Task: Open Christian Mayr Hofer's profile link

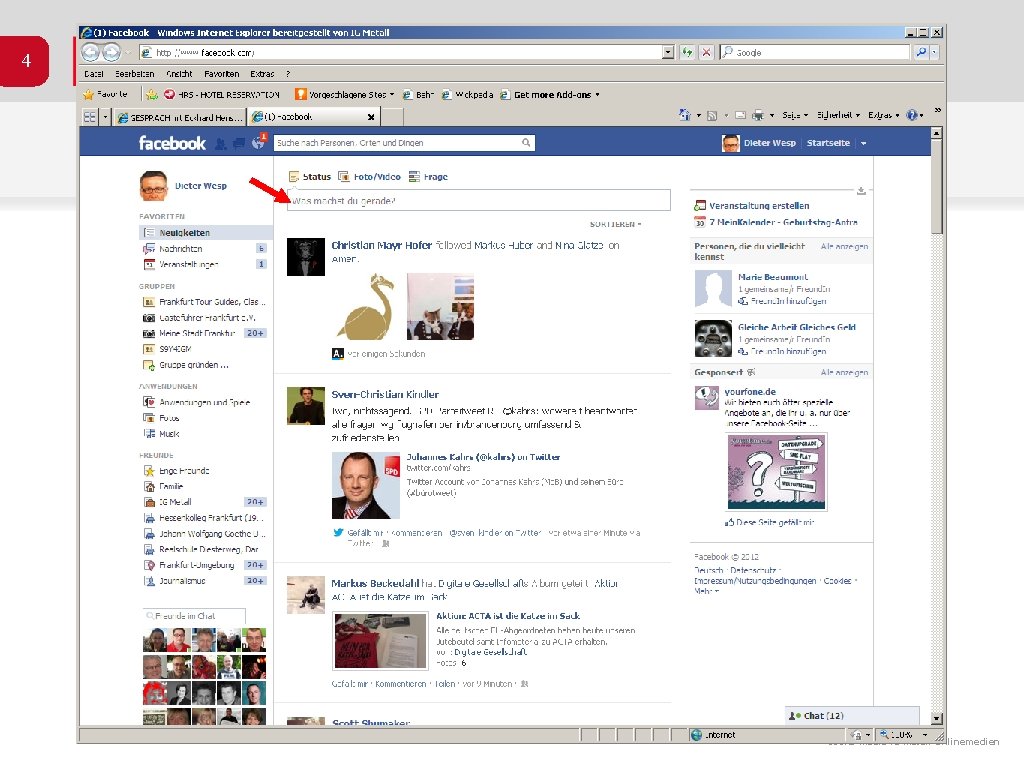Action: pos(381,246)
